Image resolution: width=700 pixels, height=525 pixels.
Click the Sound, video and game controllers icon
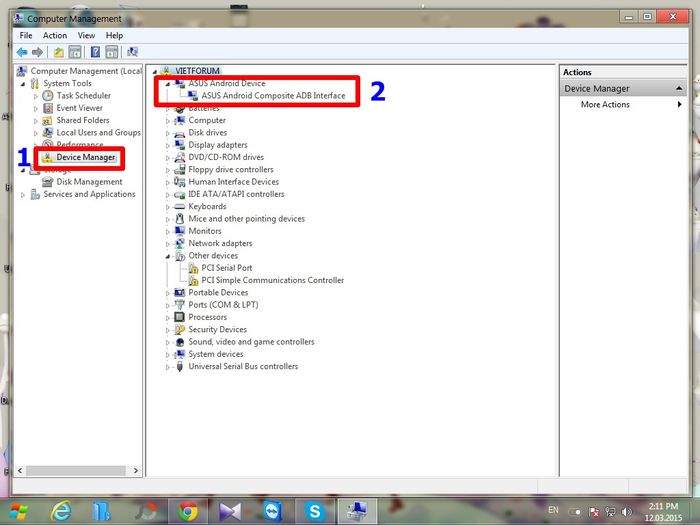179,342
